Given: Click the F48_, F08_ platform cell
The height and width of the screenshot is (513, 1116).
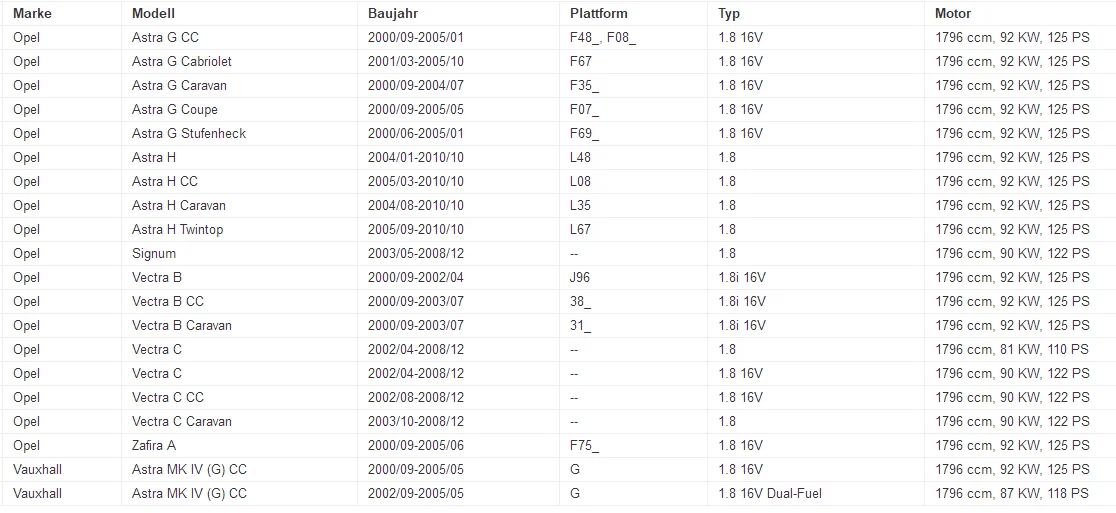Looking at the screenshot, I should 603,37.
